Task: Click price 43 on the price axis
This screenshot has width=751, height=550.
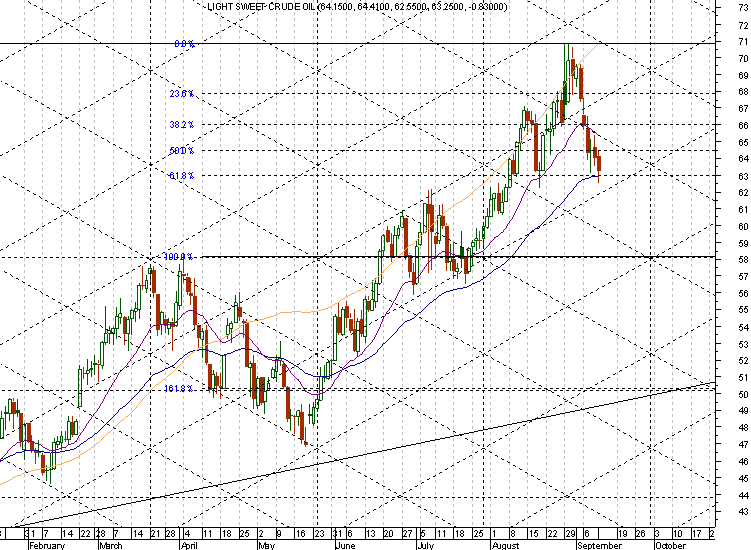Action: 743,512
